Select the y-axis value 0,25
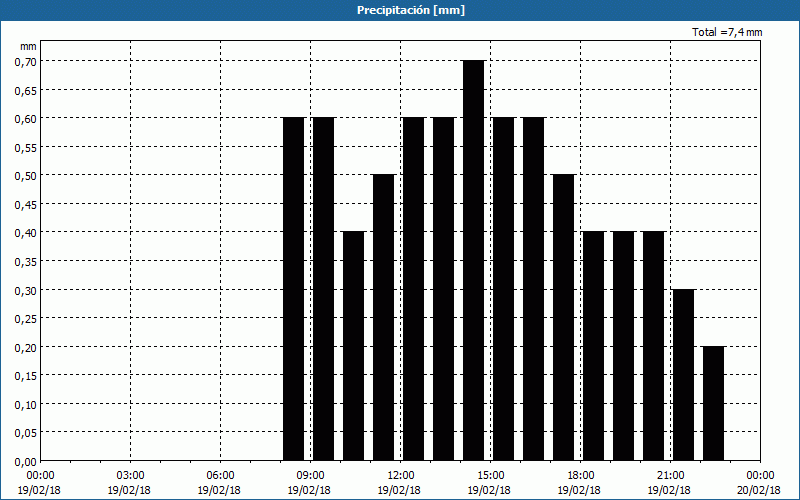The image size is (800, 500). (26, 319)
